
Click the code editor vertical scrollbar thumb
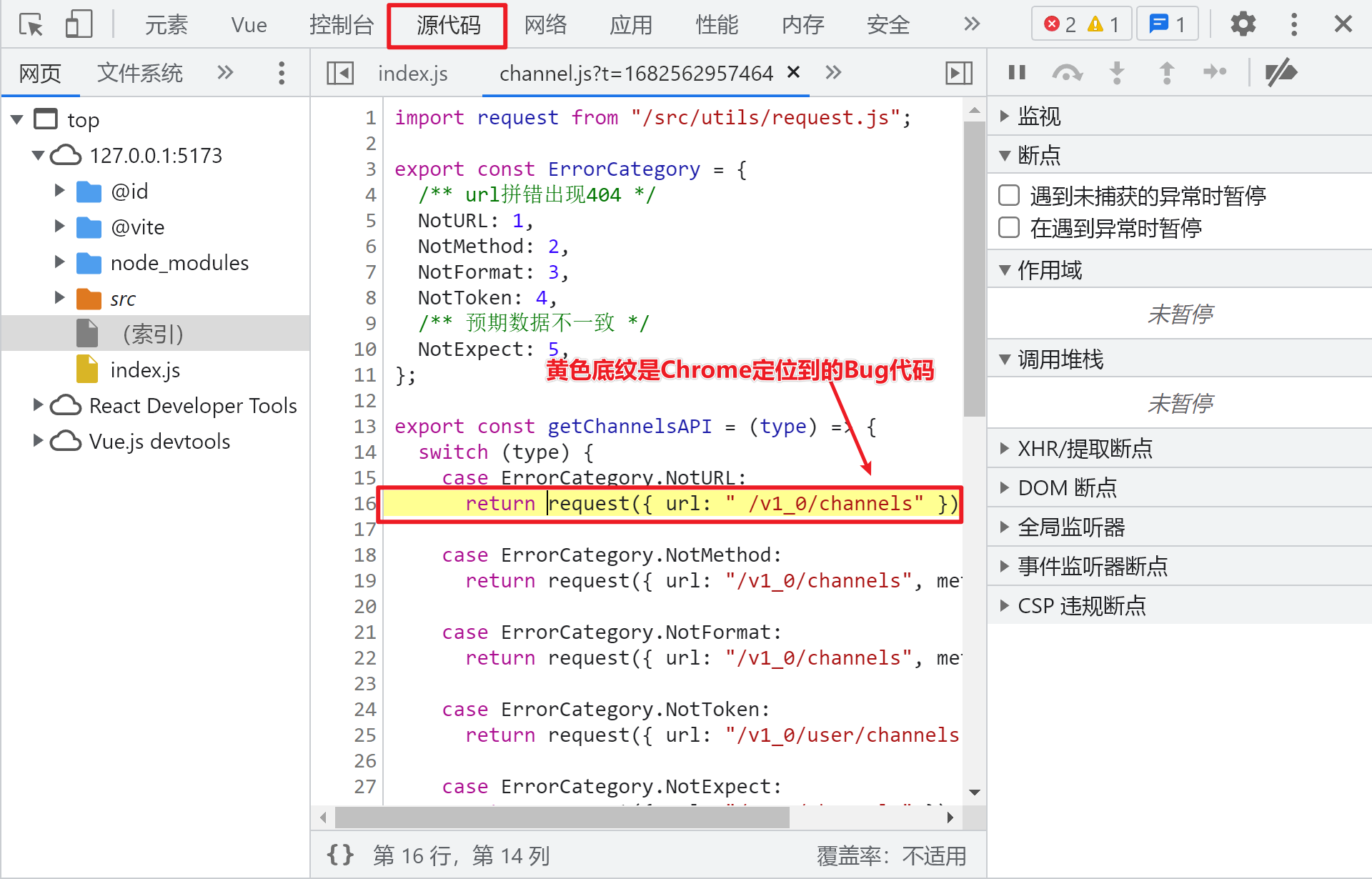[974, 269]
